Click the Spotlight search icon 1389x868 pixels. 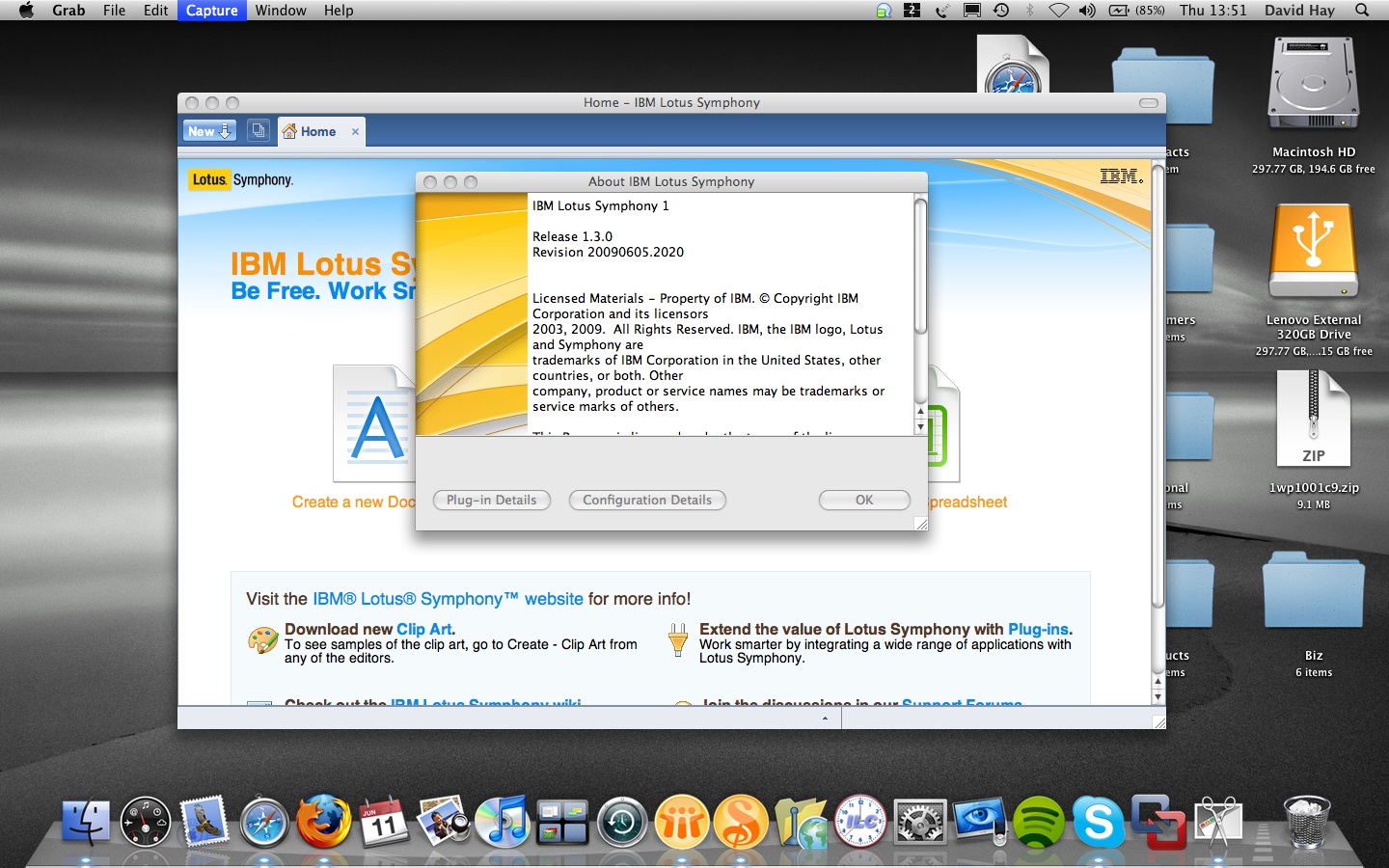(x=1362, y=11)
